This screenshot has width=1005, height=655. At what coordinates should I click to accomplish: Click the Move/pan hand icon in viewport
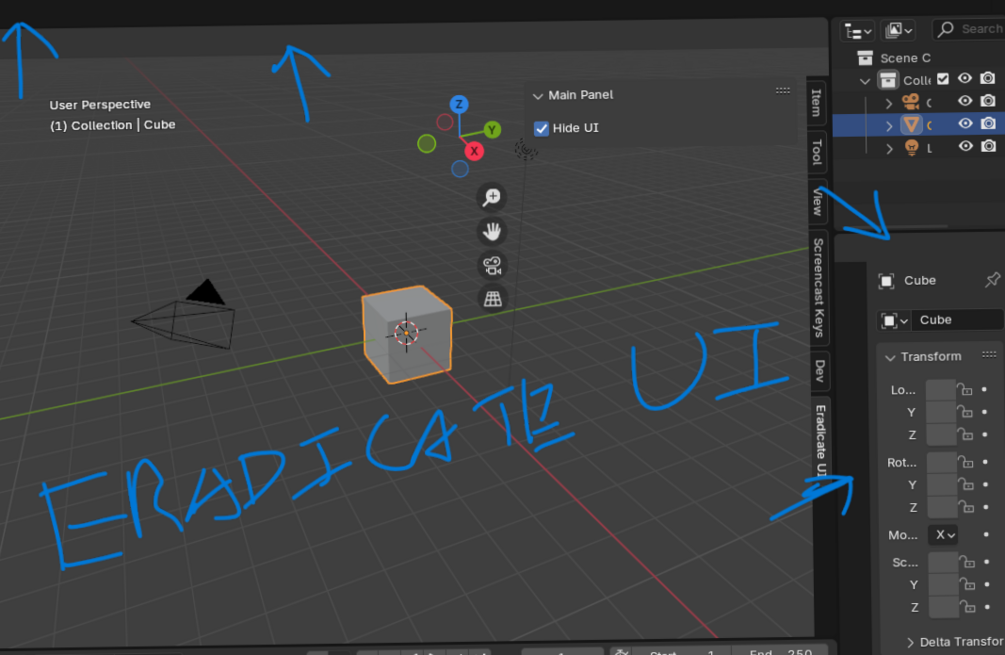pyautogui.click(x=491, y=231)
